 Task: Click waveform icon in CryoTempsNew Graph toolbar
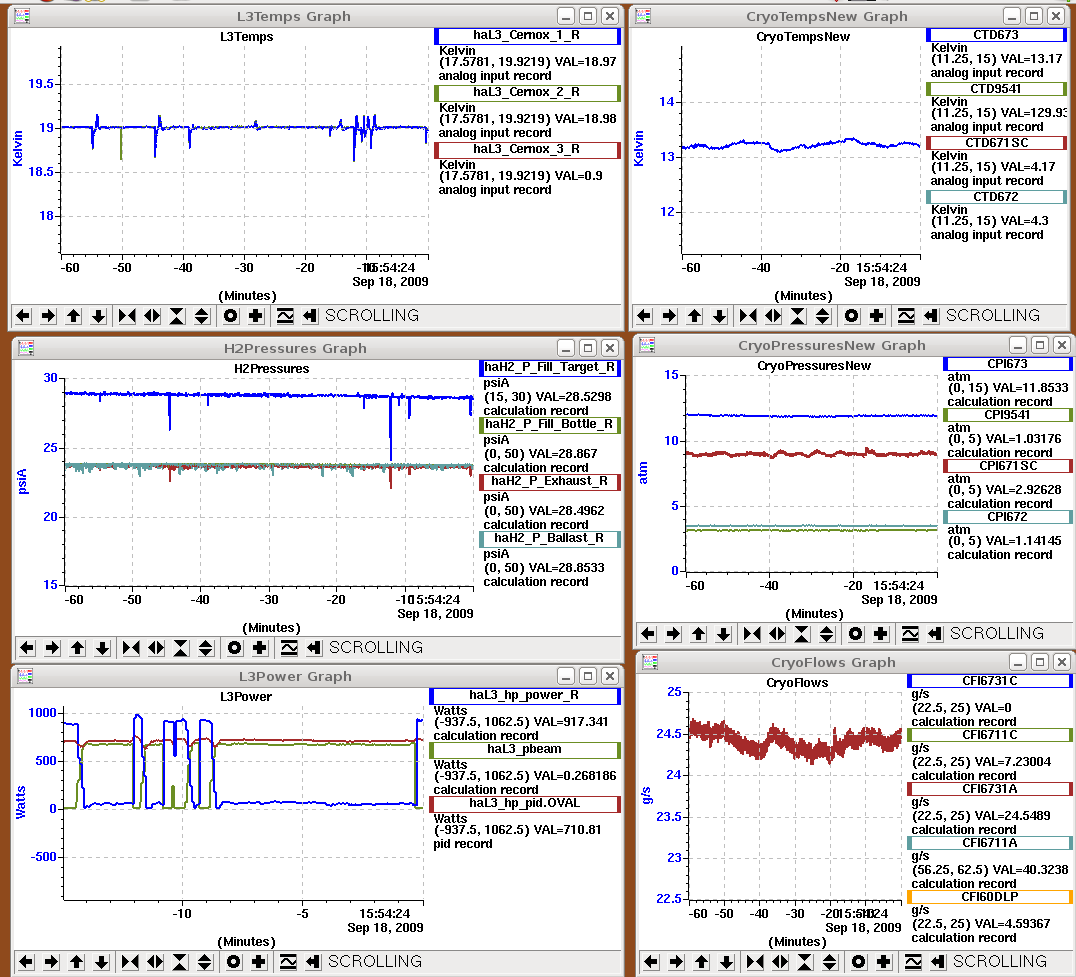[906, 316]
